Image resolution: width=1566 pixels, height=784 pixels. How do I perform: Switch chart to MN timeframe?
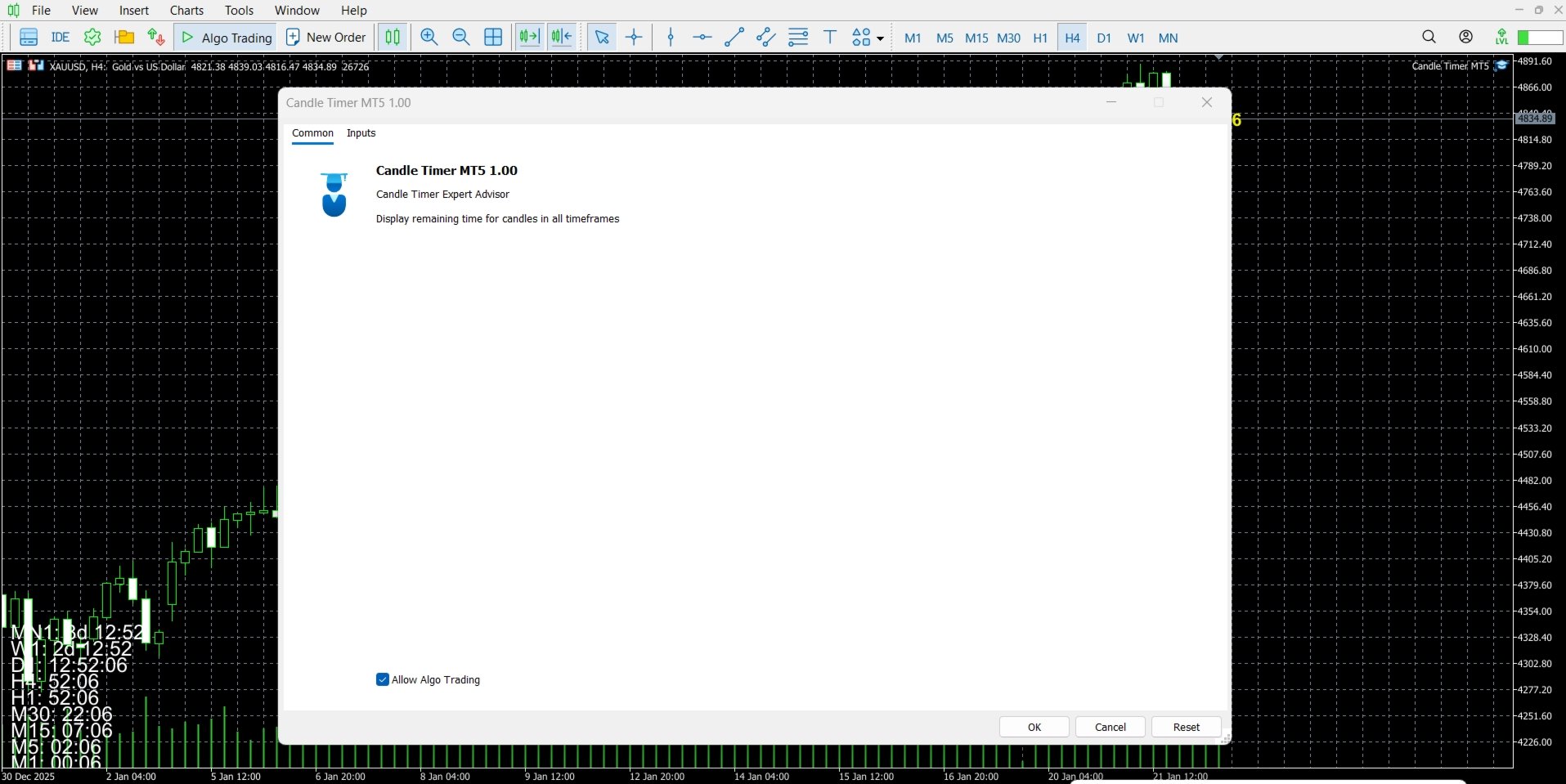coord(1169,38)
